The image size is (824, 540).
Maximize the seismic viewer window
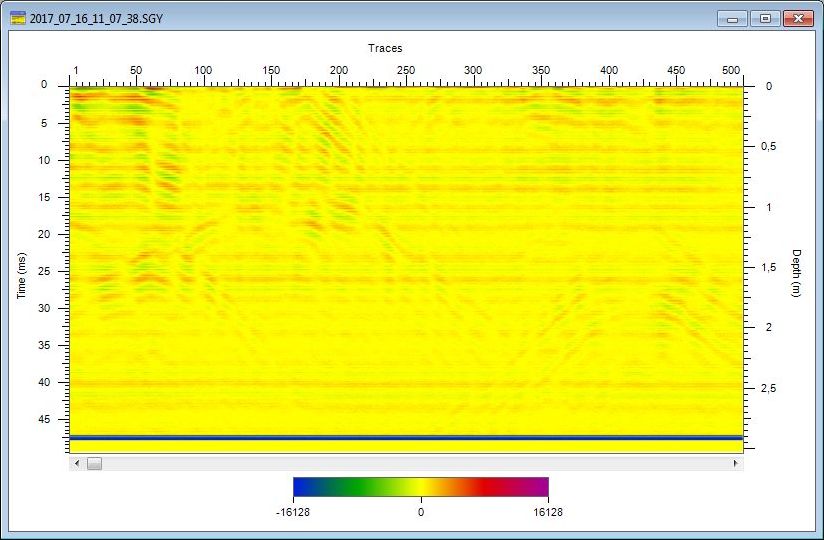[x=765, y=18]
